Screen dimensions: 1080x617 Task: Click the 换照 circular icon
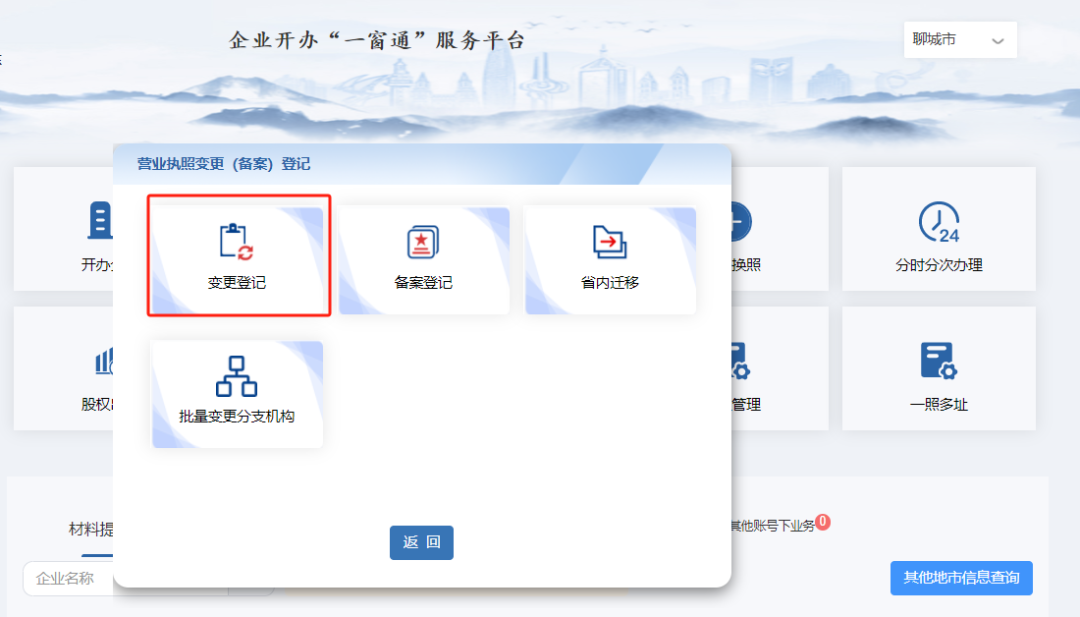pos(739,221)
